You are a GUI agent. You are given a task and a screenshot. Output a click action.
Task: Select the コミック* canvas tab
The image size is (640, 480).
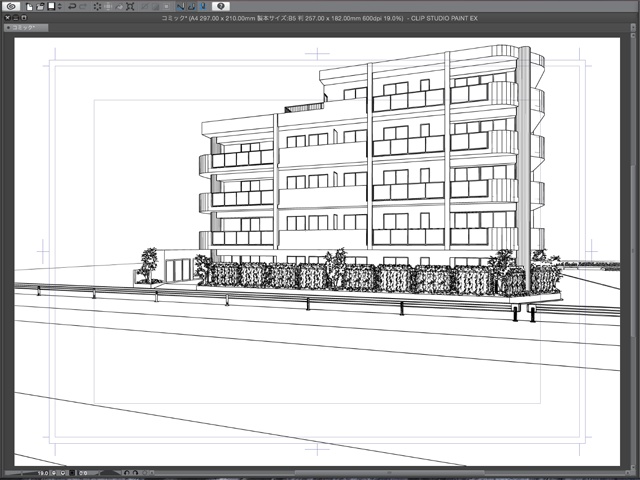click(26, 28)
